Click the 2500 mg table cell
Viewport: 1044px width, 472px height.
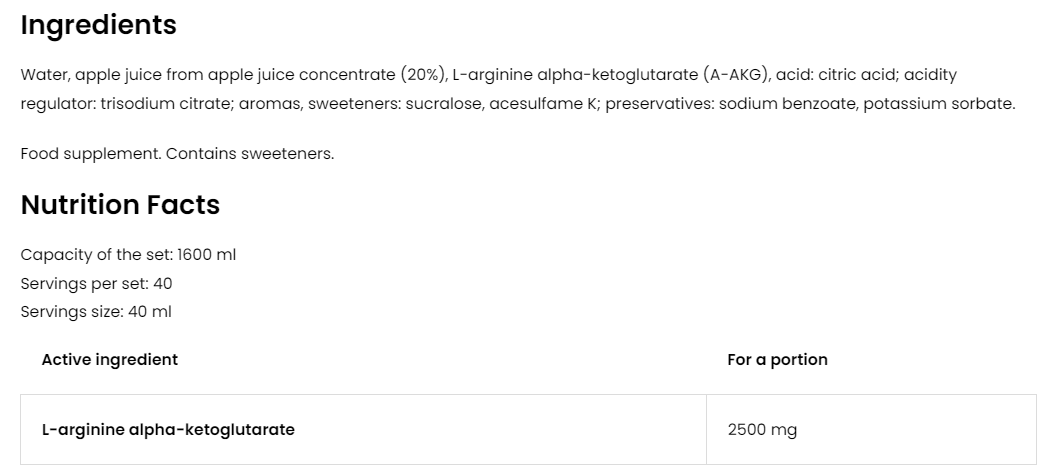[762, 430]
